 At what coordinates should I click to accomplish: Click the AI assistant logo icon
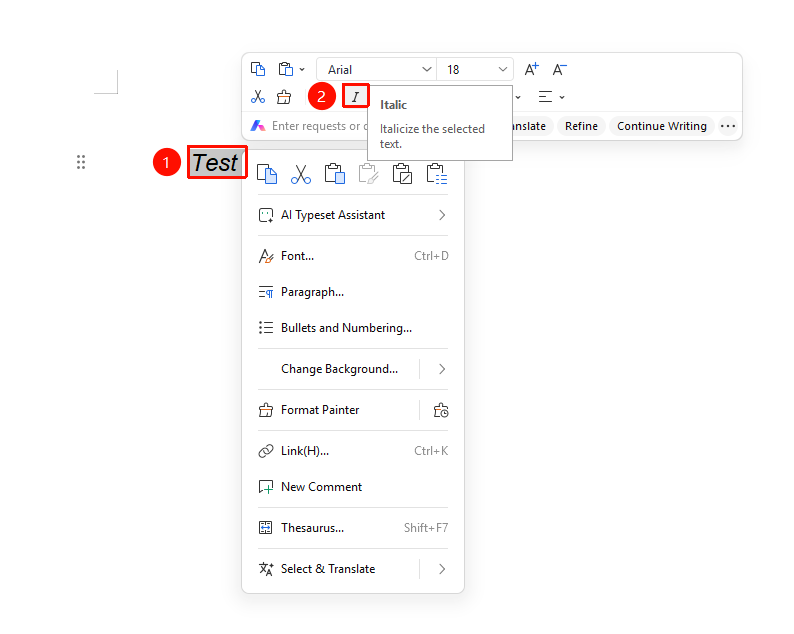coord(258,126)
